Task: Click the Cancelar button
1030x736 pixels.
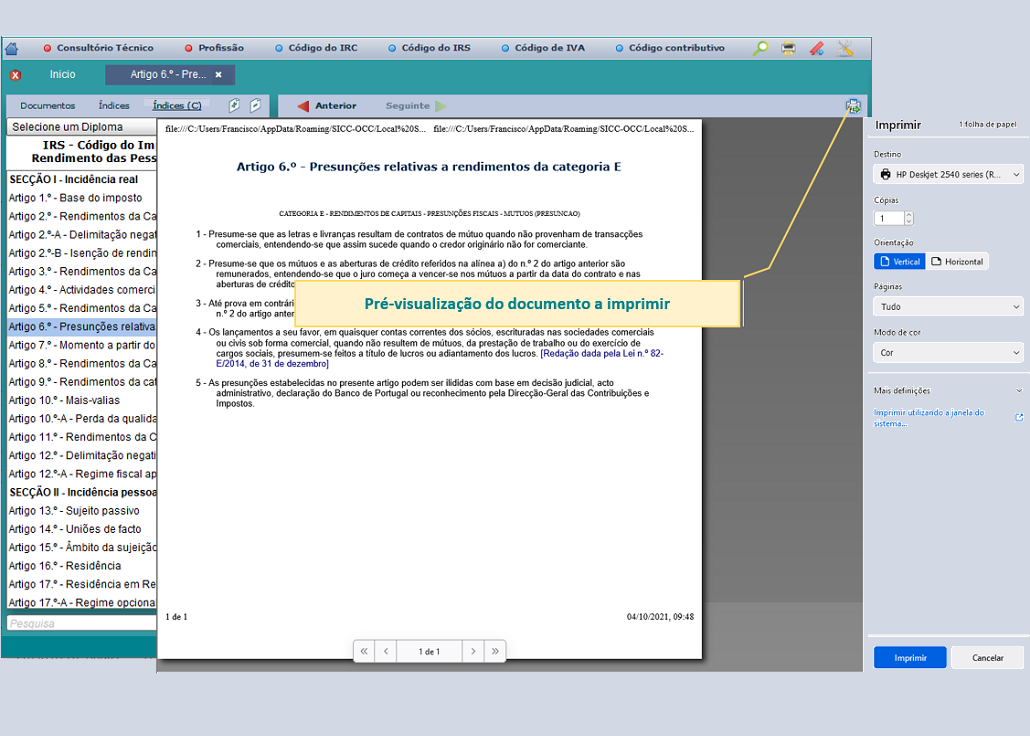Action: click(x=987, y=657)
